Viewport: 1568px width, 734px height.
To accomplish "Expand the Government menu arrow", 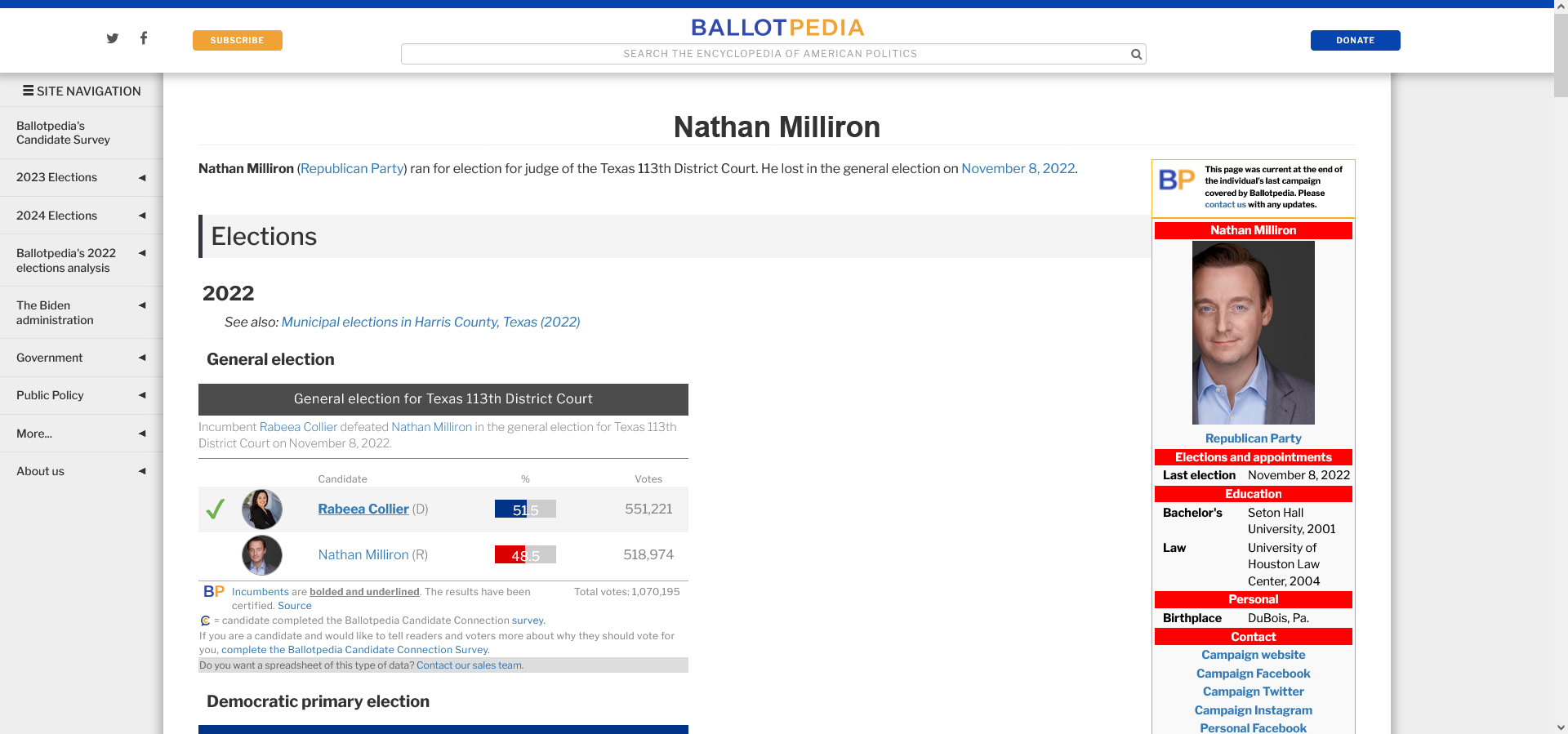I will tap(142, 358).
